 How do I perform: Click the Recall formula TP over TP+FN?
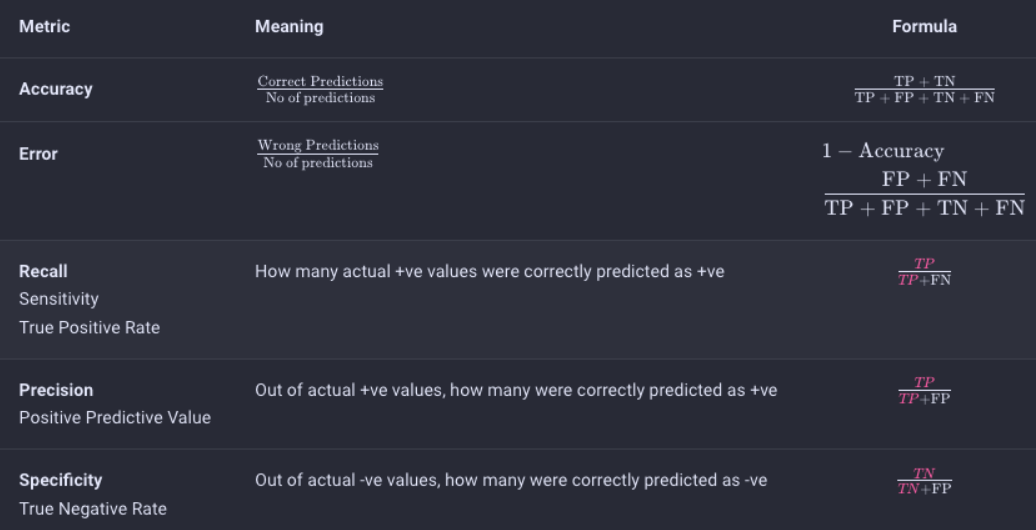(924, 272)
